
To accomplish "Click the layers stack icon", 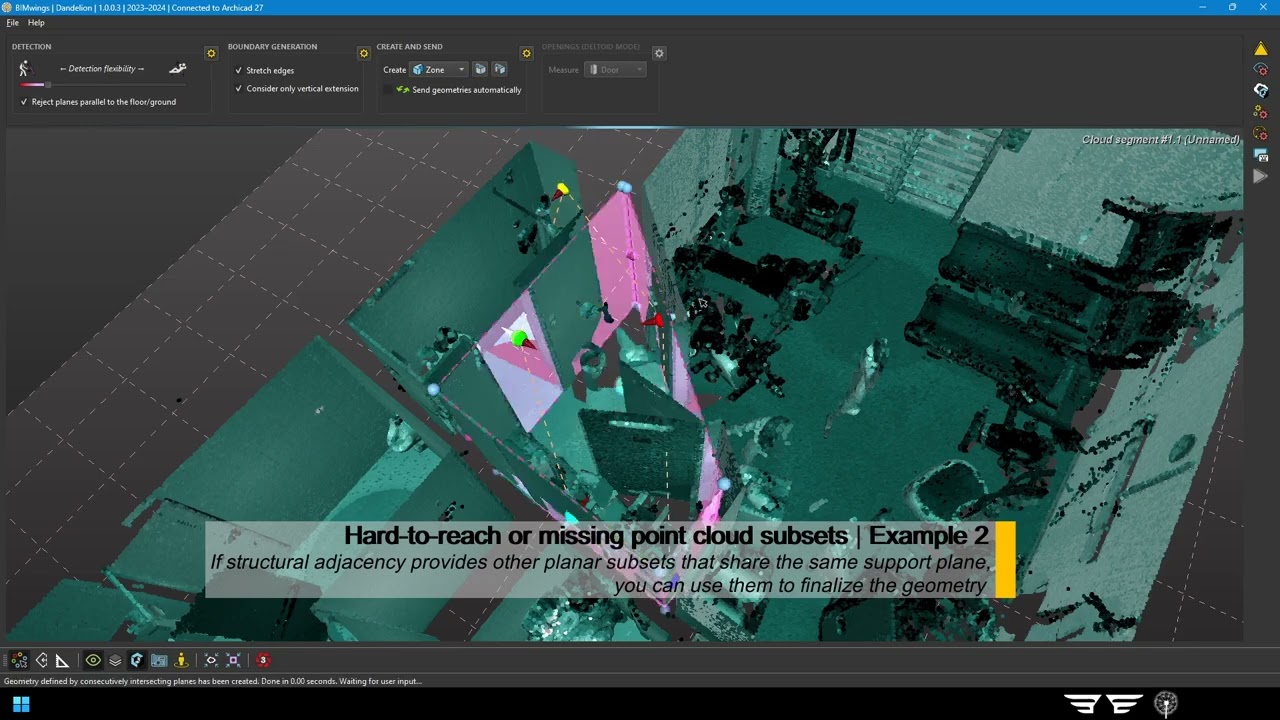I will tap(115, 660).
